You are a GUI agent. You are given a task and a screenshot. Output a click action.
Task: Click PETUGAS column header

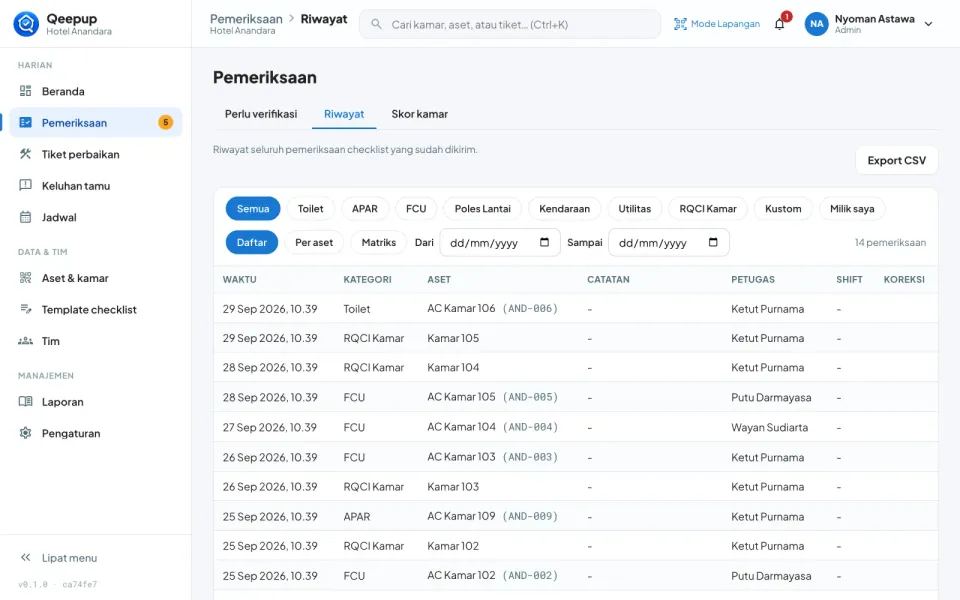tap(753, 279)
